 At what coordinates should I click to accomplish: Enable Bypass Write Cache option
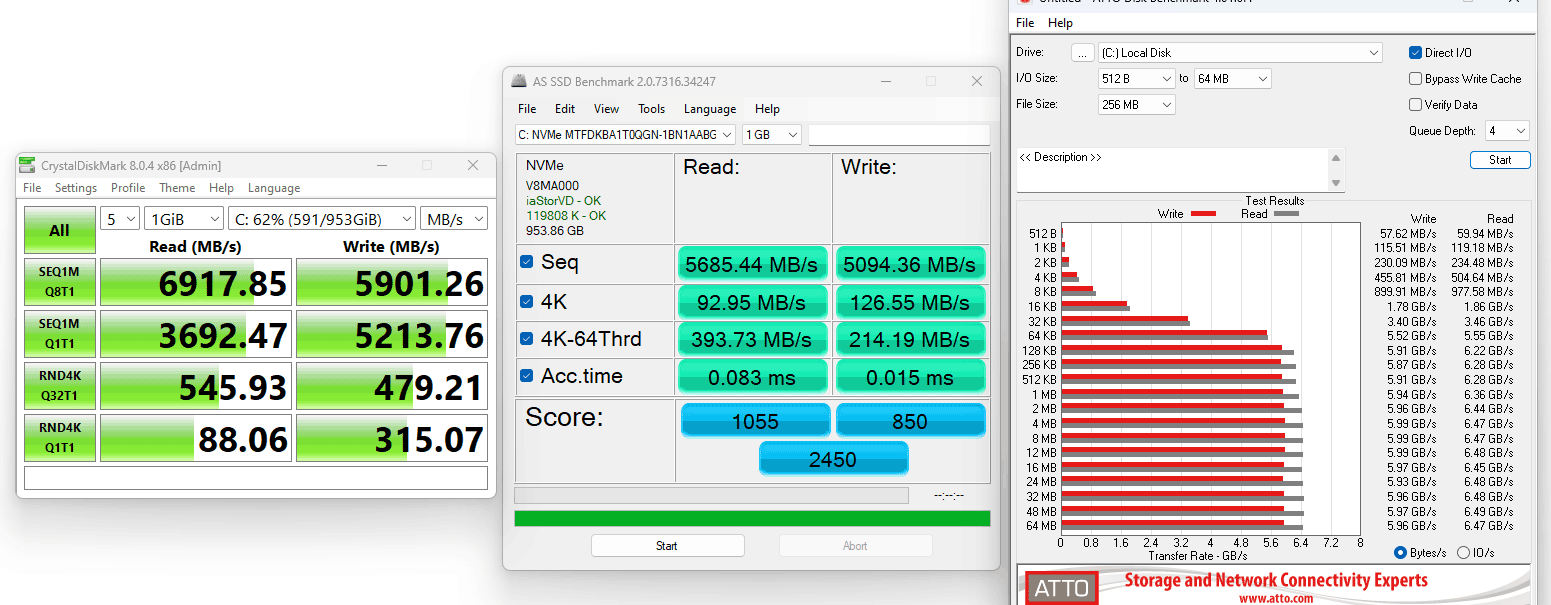coord(1415,79)
